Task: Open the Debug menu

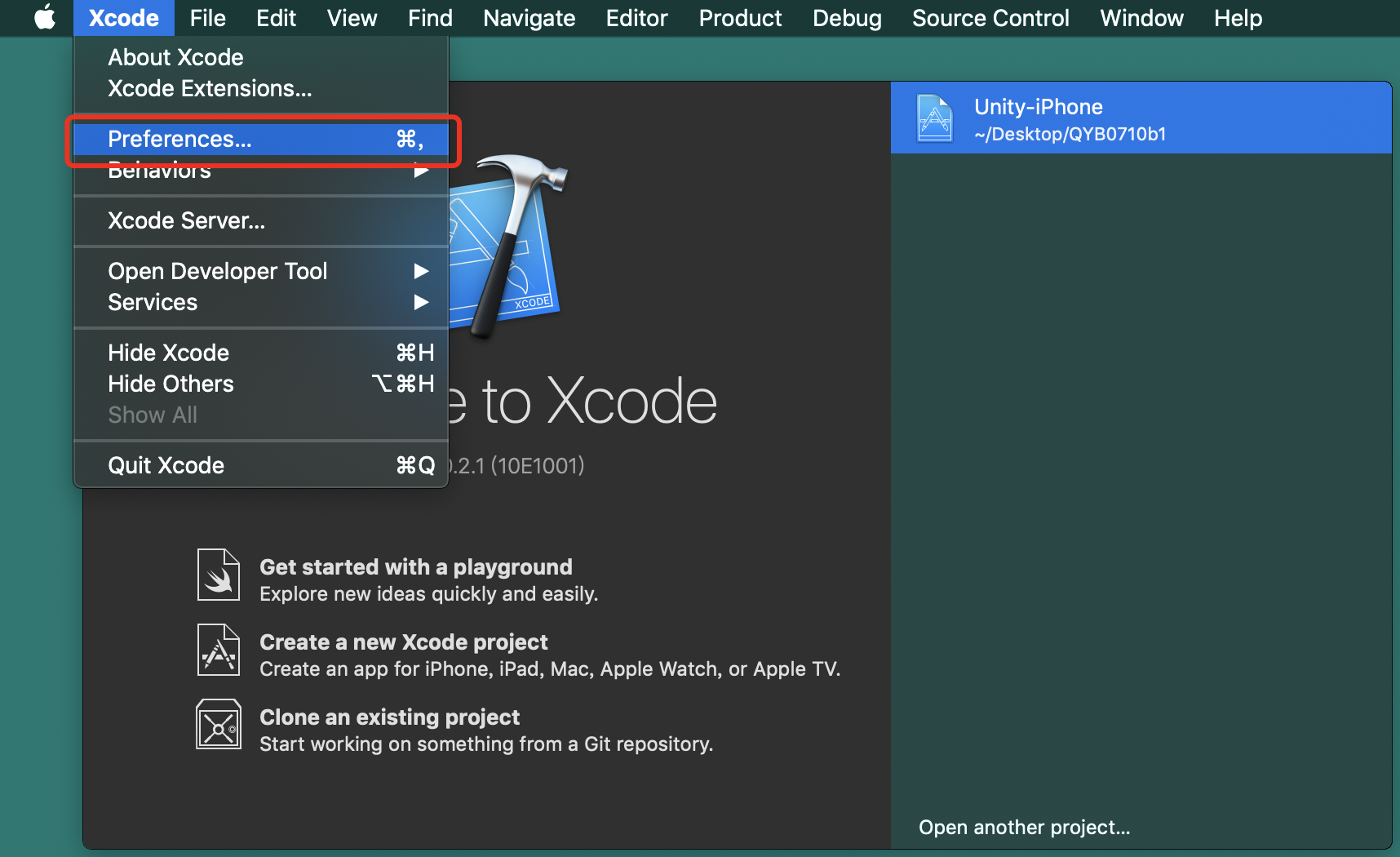Action: [x=847, y=18]
